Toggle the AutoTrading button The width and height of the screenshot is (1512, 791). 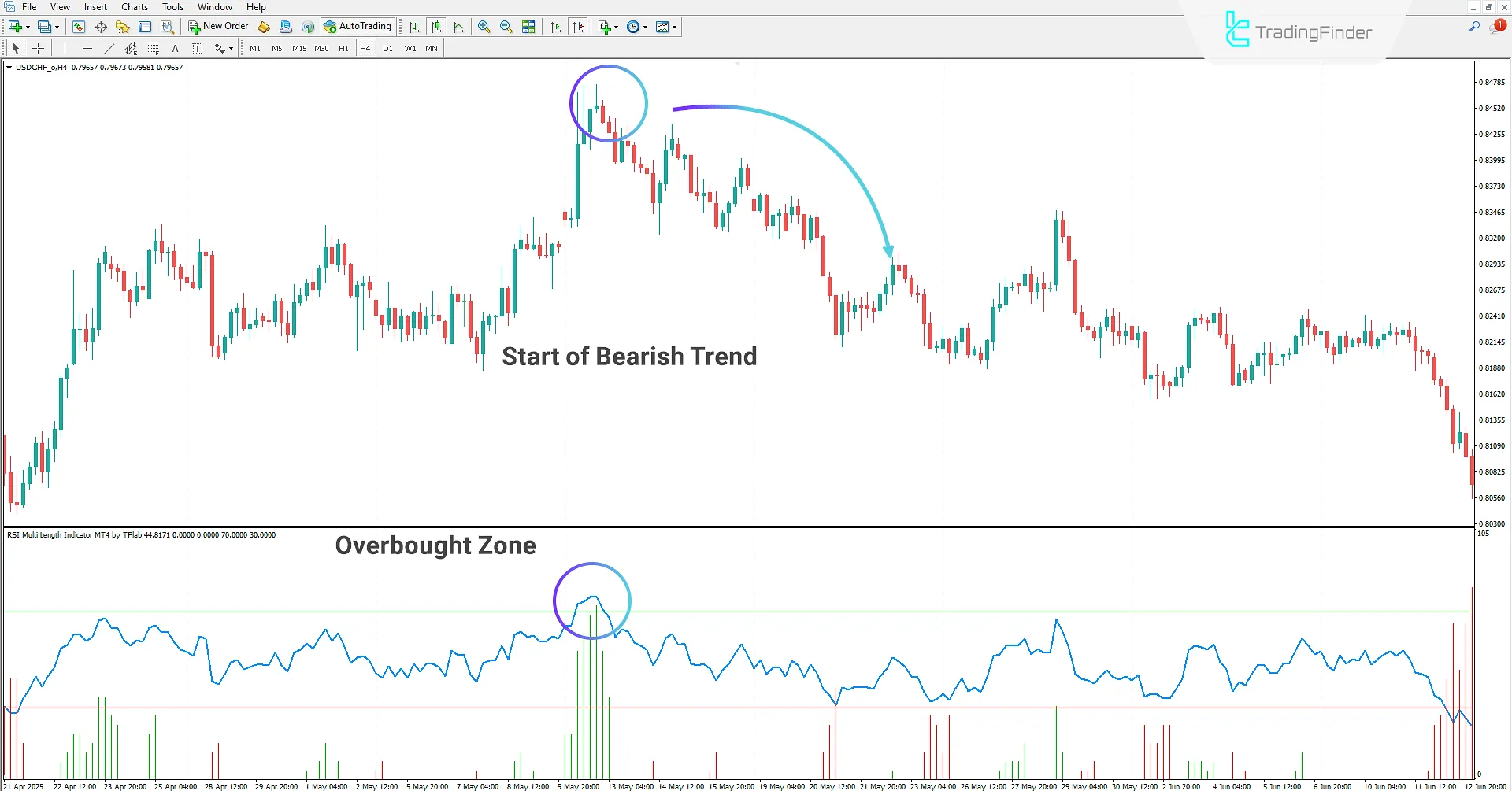pyautogui.click(x=358, y=27)
